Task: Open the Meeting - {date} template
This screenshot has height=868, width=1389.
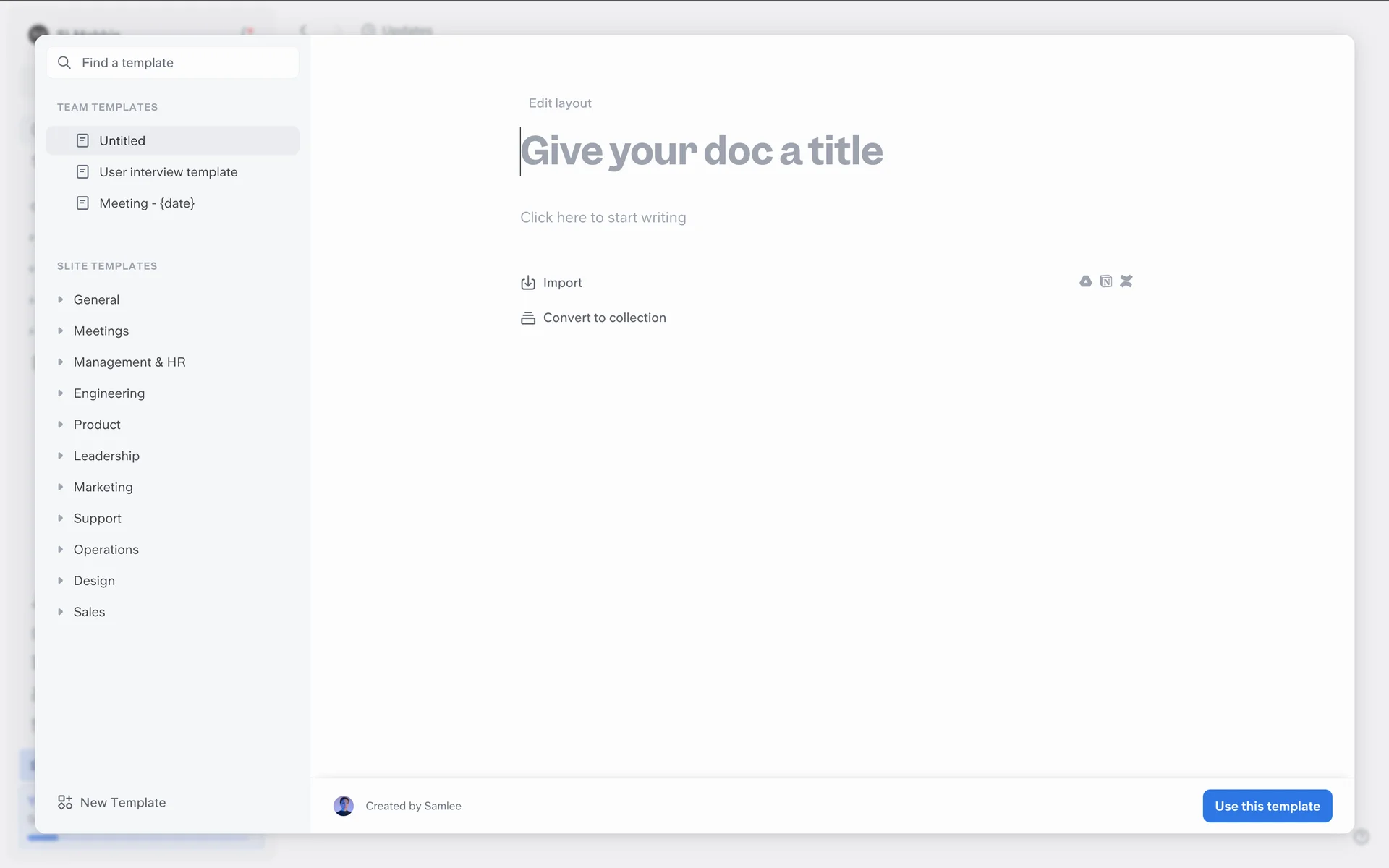Action: pos(147,203)
